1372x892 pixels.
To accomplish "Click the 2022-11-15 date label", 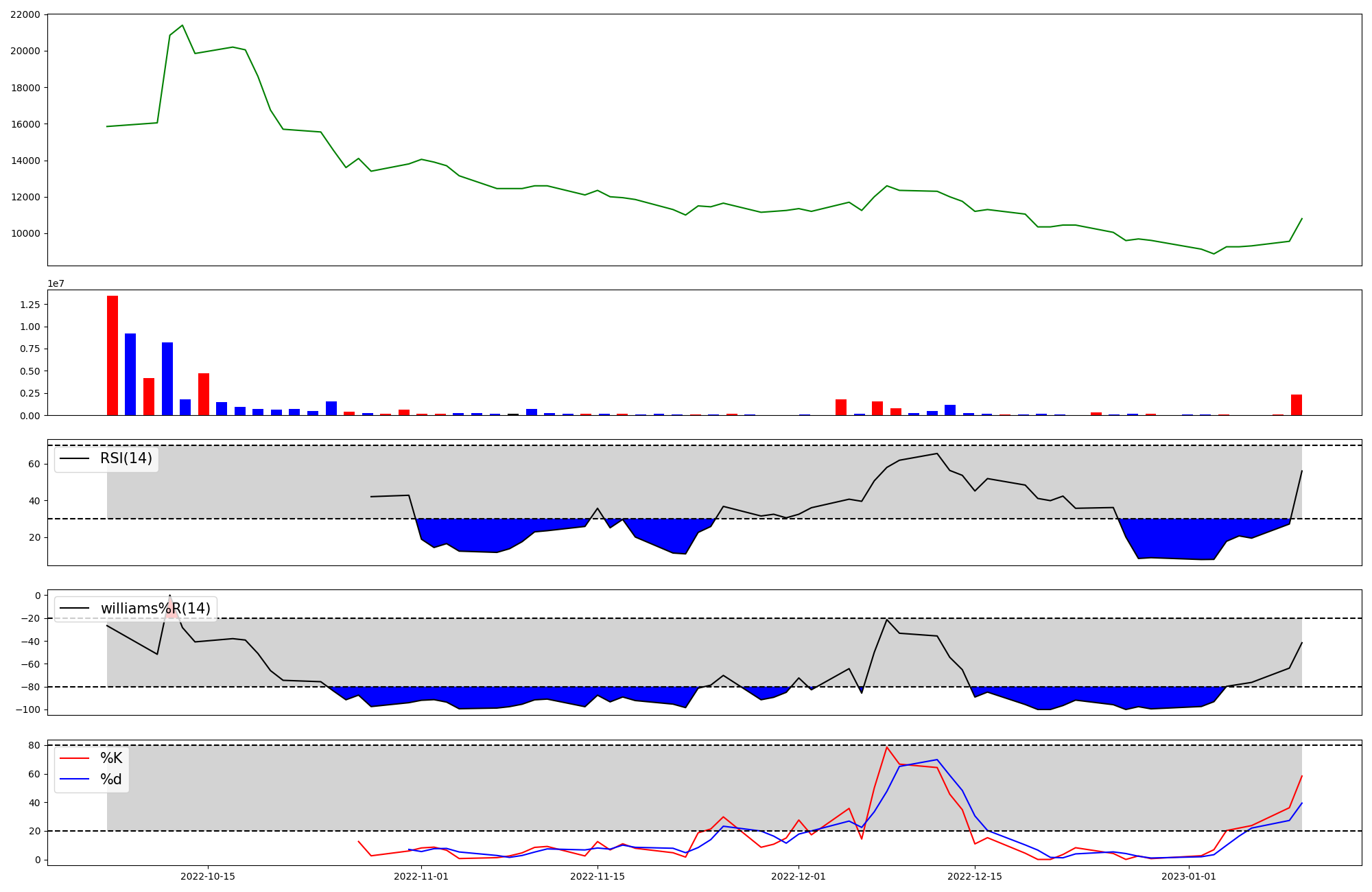I will 598,876.
